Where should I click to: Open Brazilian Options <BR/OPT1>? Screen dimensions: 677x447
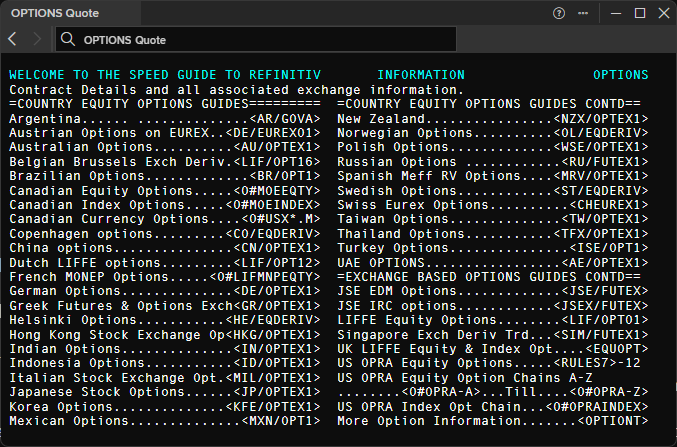click(285, 176)
